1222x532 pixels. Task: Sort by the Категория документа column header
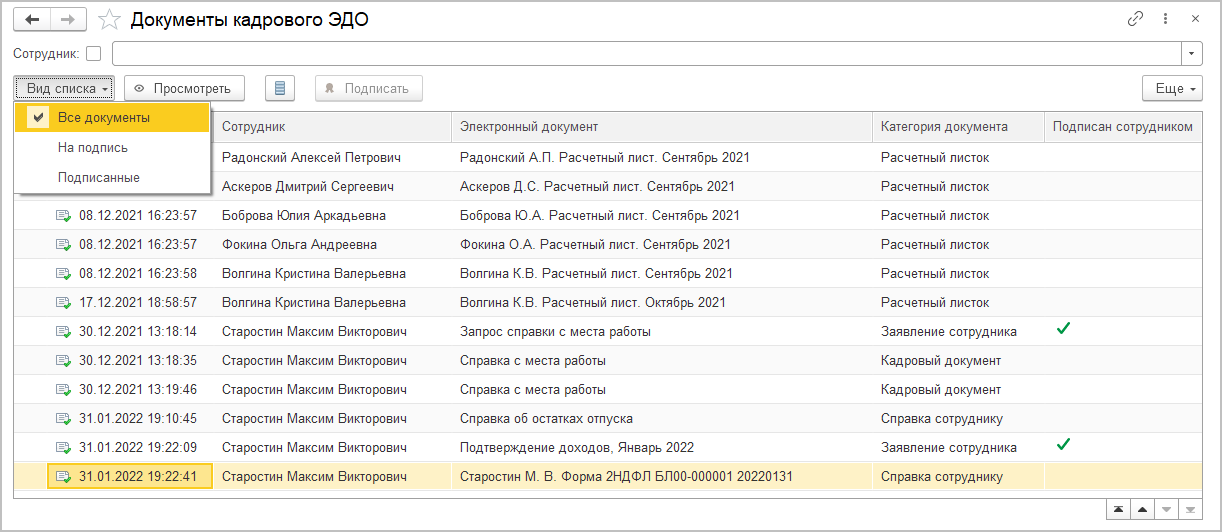944,127
